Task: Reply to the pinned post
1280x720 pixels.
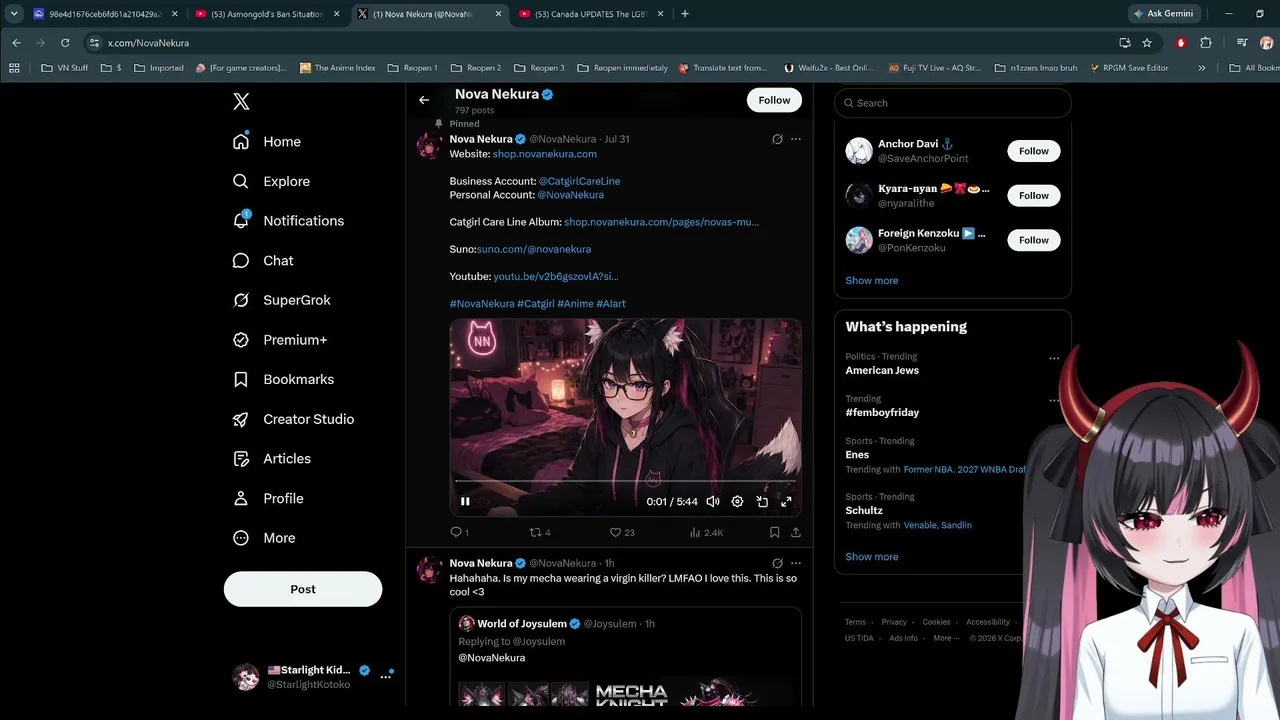Action: (x=459, y=533)
